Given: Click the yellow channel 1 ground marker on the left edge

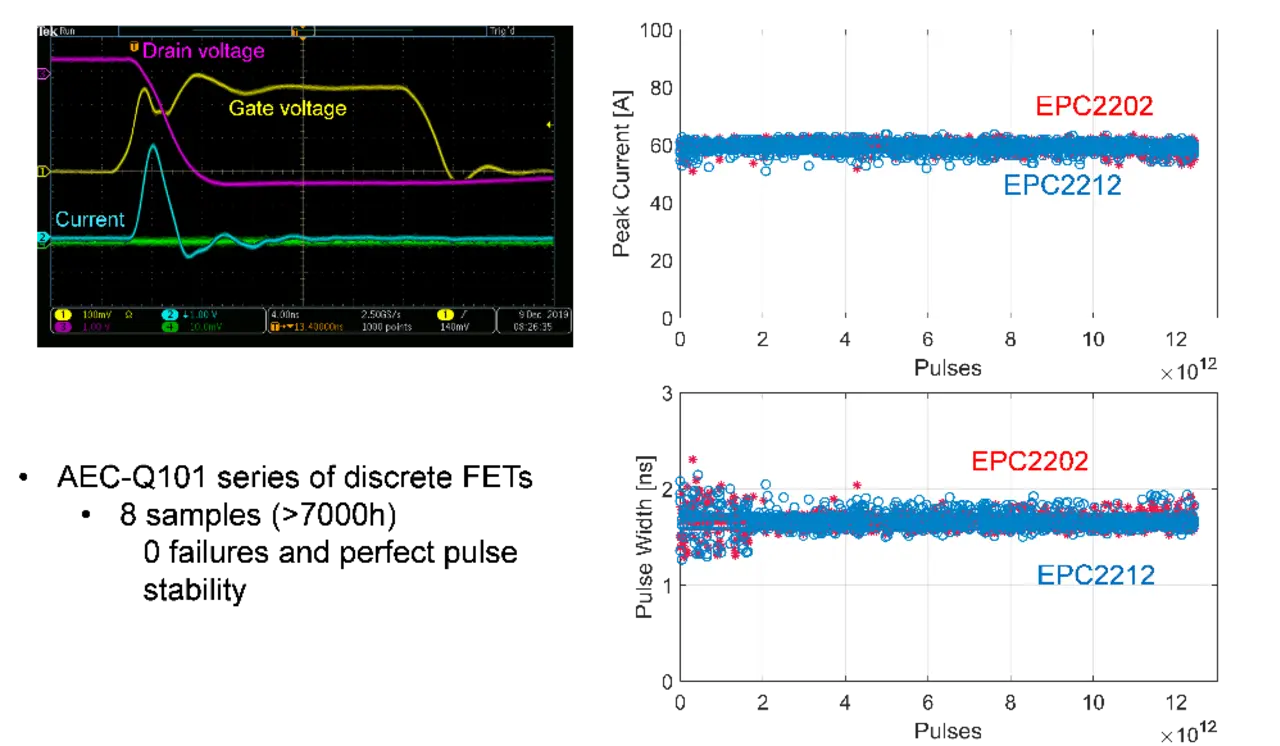Looking at the screenshot, I should click(x=43, y=172).
